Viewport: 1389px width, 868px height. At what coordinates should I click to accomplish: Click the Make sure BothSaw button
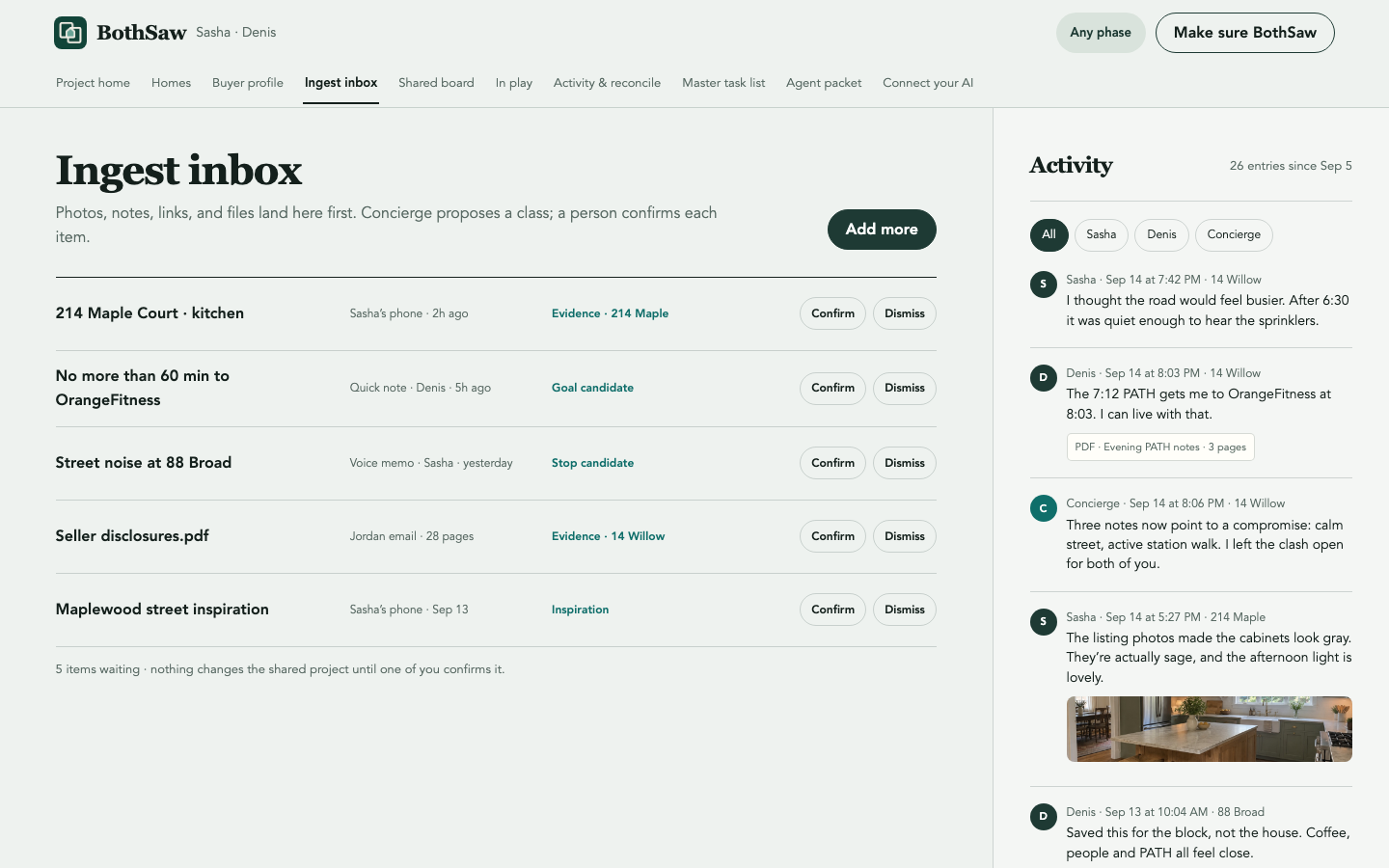(x=1245, y=33)
